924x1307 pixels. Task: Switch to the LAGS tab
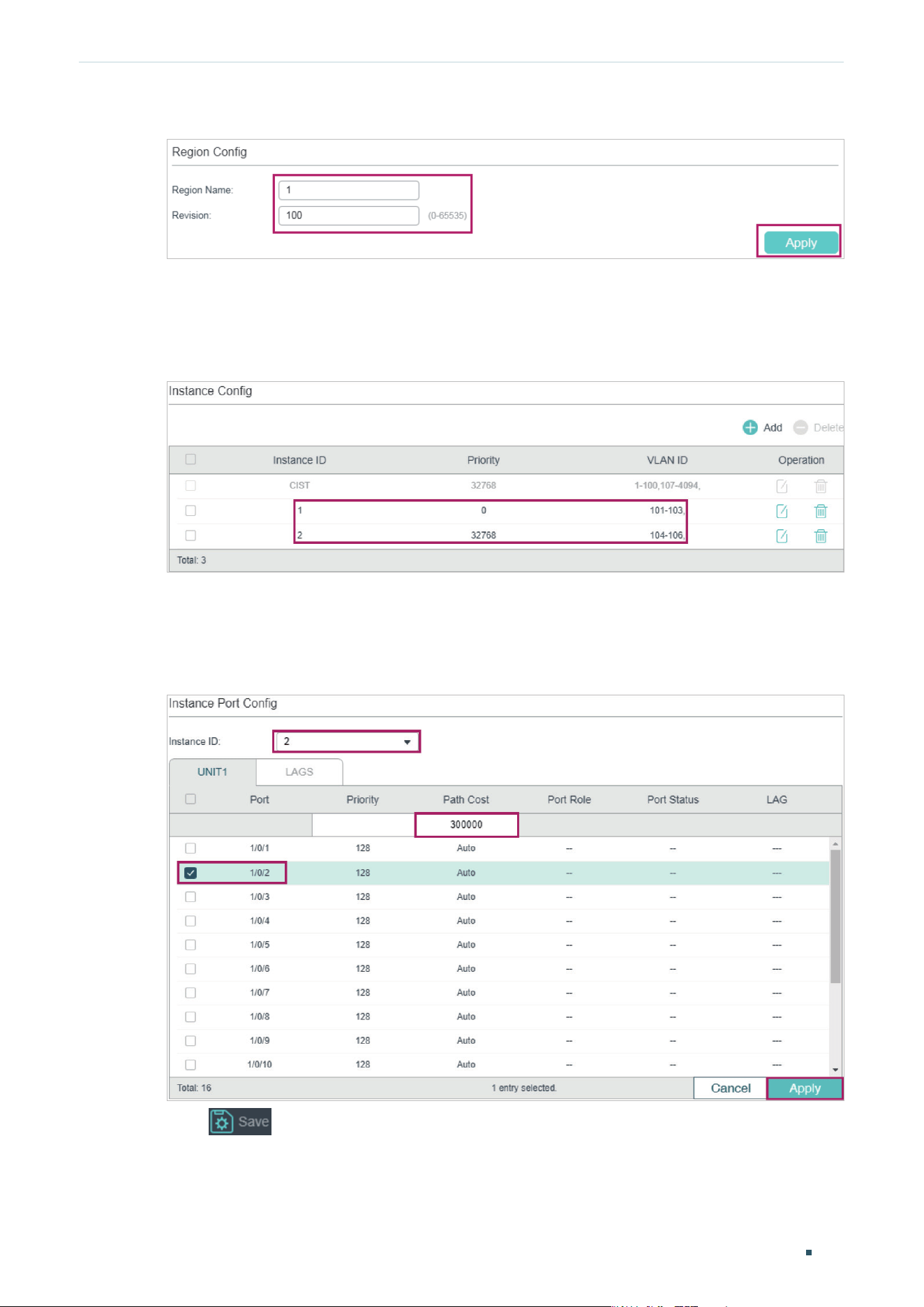coord(299,771)
